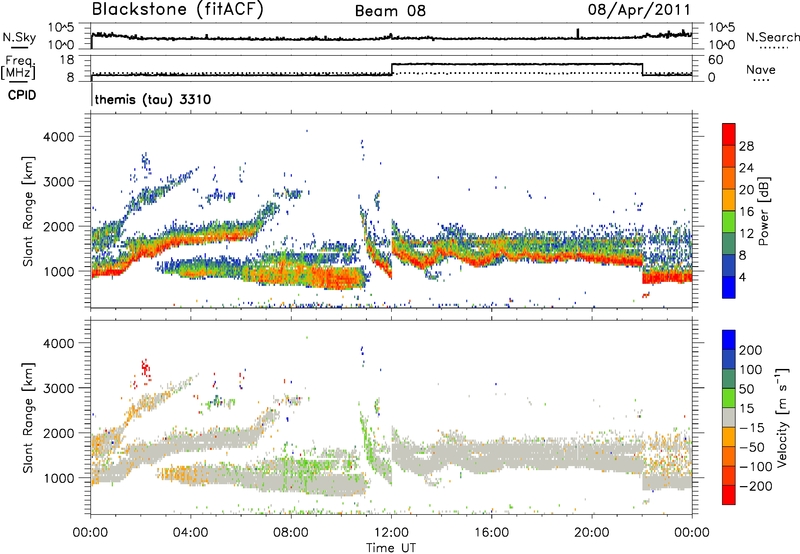Screen dimensions: 800x554
Task: Click the power value '28' on colorbar
Action: tap(746, 146)
